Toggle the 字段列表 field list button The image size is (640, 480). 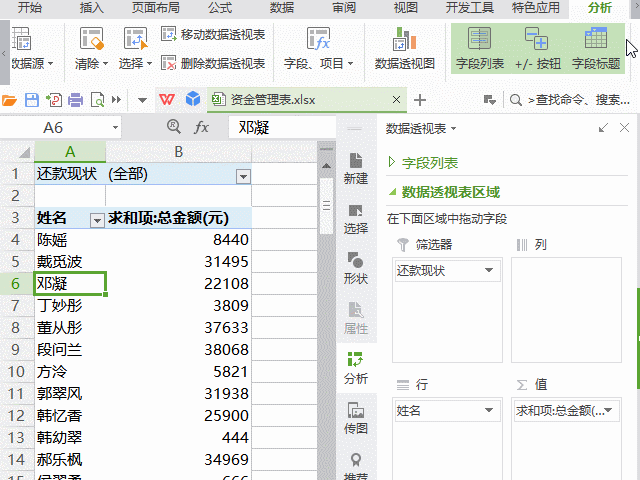tap(480, 48)
